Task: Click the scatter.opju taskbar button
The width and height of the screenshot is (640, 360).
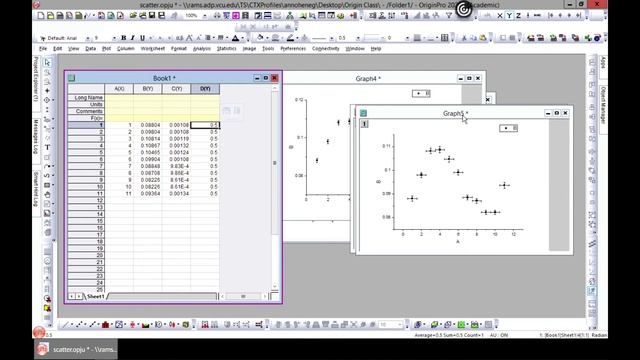Action: pos(76,349)
